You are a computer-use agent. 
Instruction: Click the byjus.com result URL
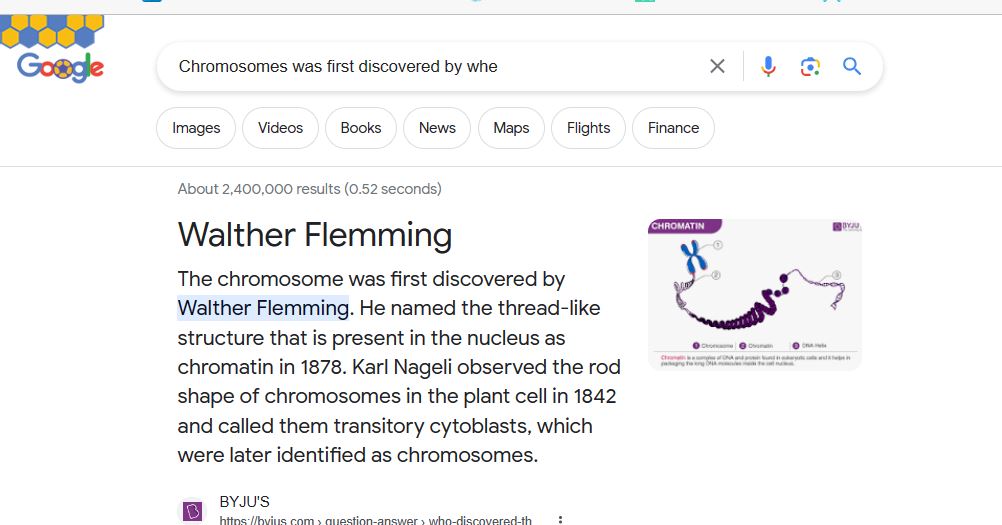[x=375, y=520]
